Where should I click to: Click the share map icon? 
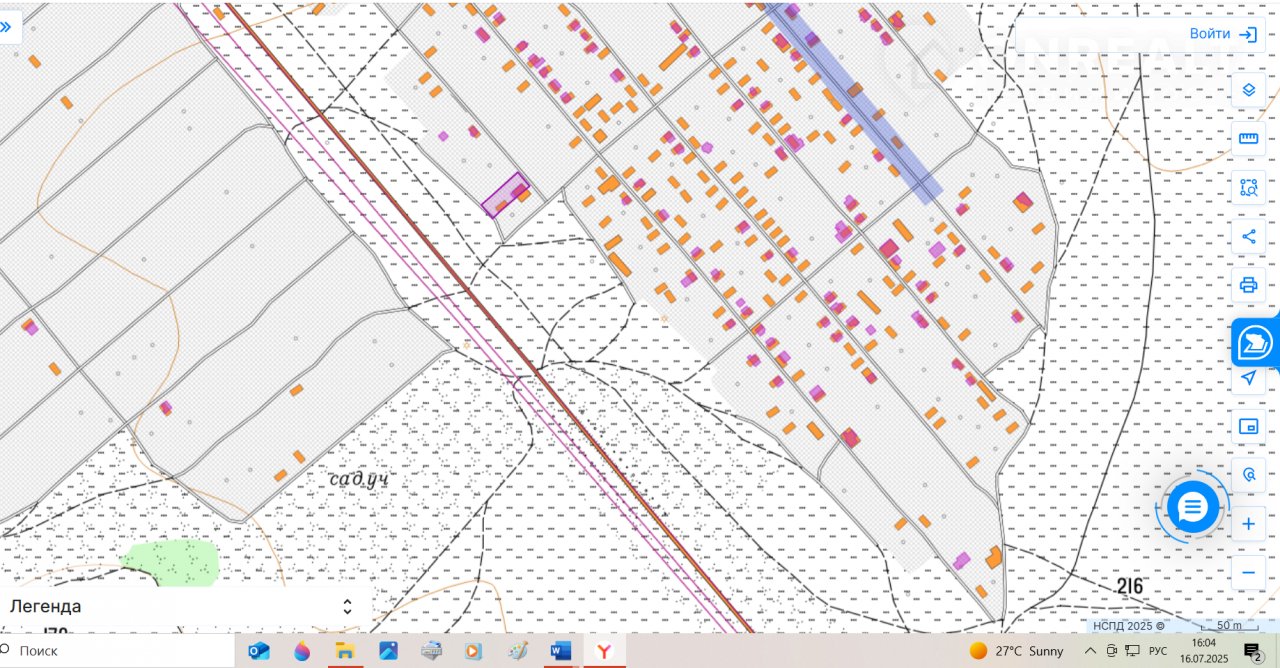click(1248, 236)
